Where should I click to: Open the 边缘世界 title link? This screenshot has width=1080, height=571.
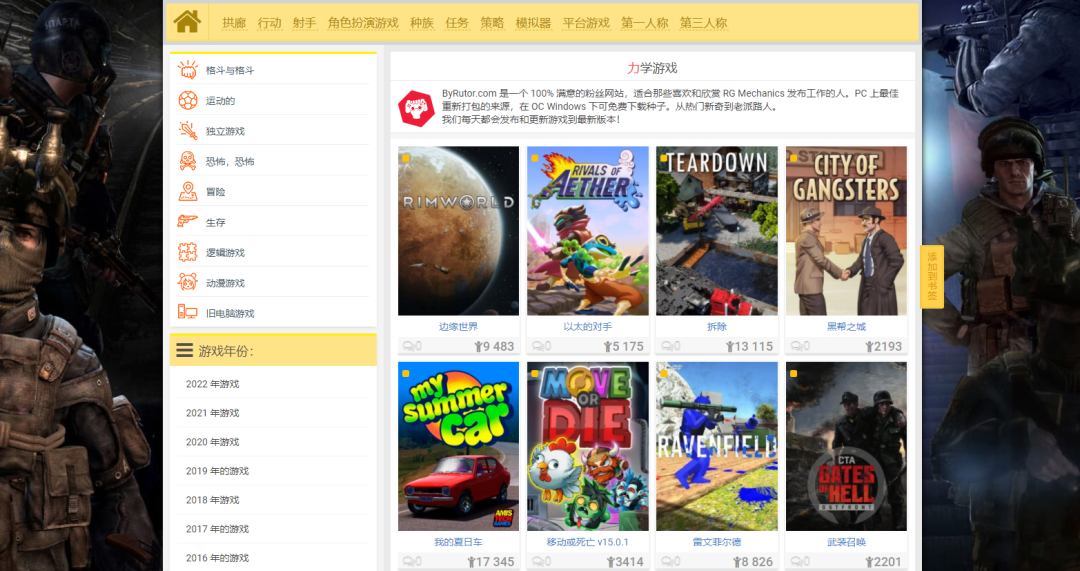click(x=458, y=326)
